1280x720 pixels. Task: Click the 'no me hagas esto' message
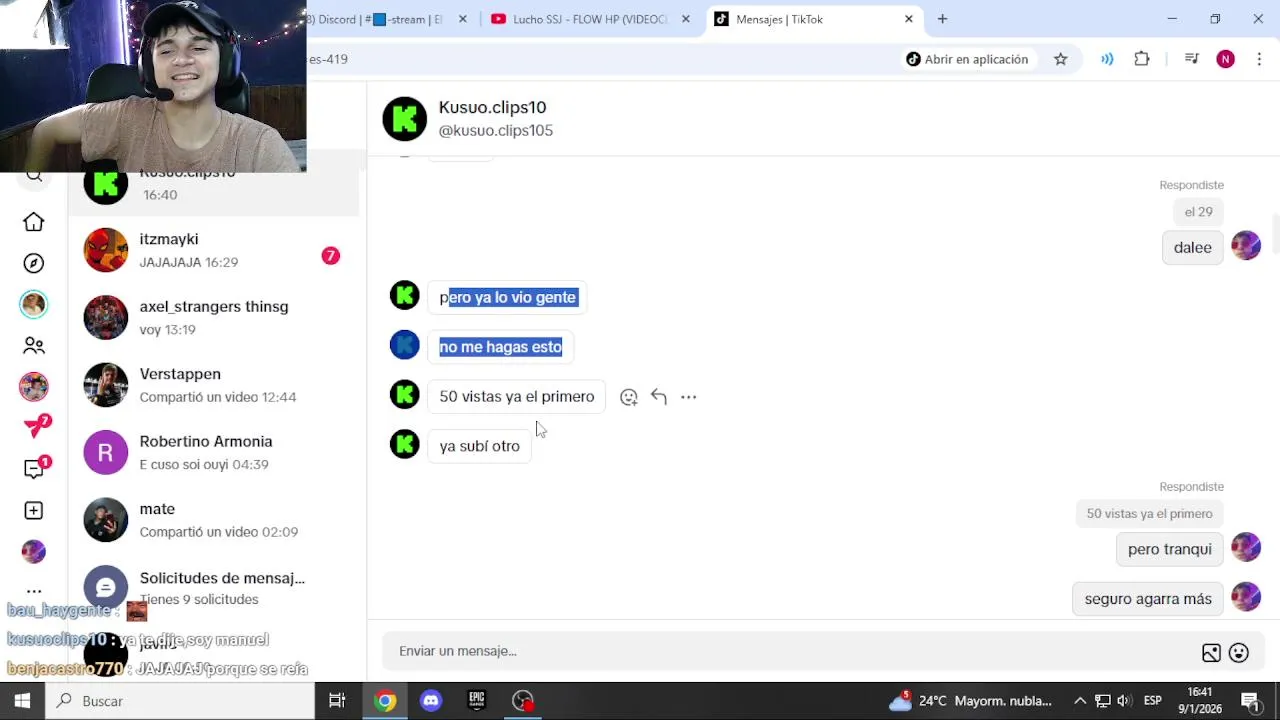(x=500, y=347)
